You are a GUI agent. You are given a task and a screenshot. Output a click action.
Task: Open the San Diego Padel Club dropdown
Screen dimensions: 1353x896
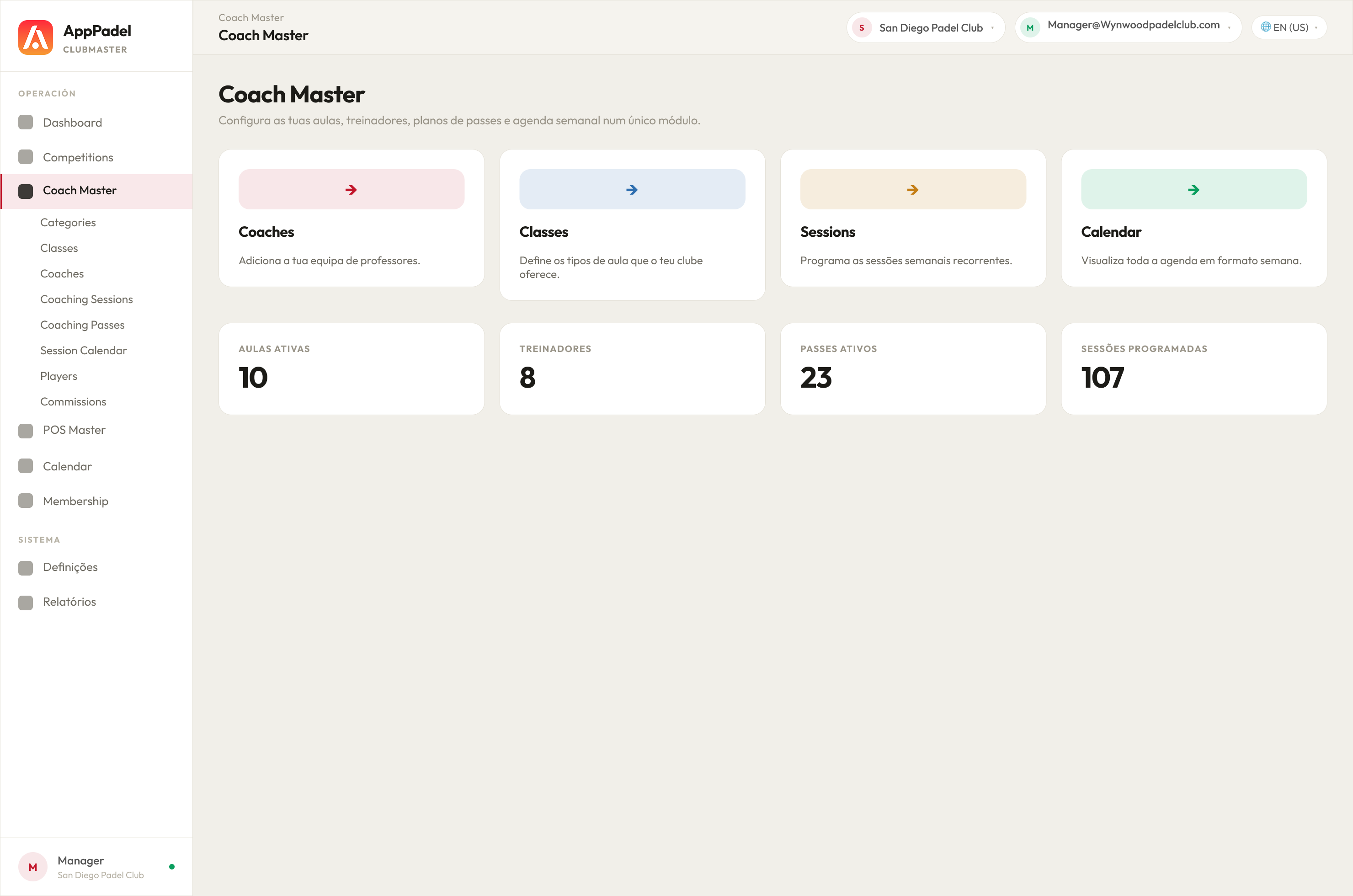click(926, 27)
